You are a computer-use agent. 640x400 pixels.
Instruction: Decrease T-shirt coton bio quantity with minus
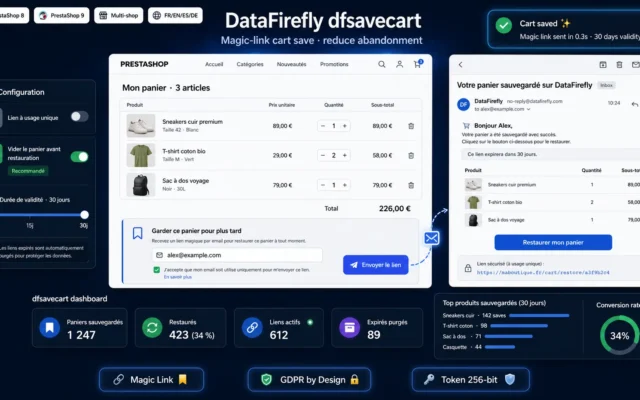click(x=323, y=156)
